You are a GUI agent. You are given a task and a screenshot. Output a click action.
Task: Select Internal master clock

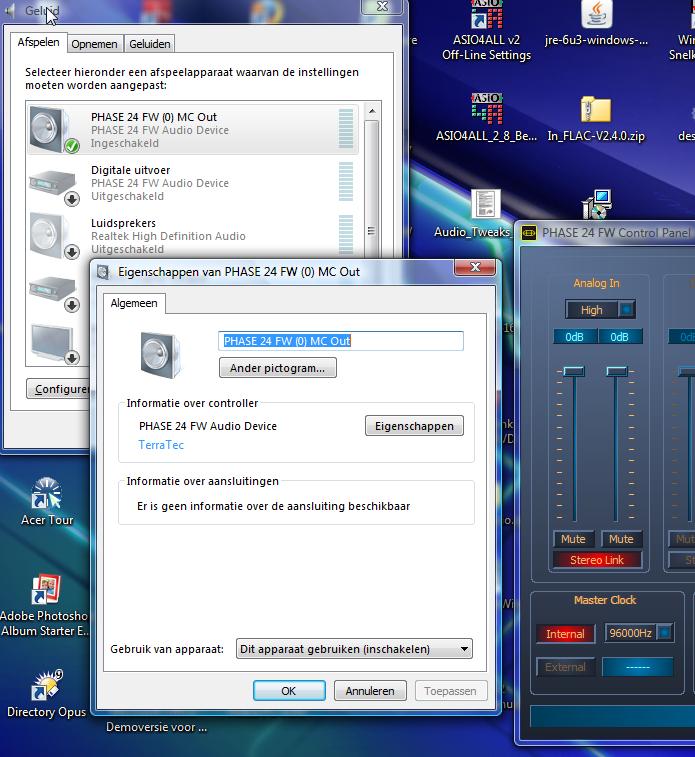[x=565, y=634]
